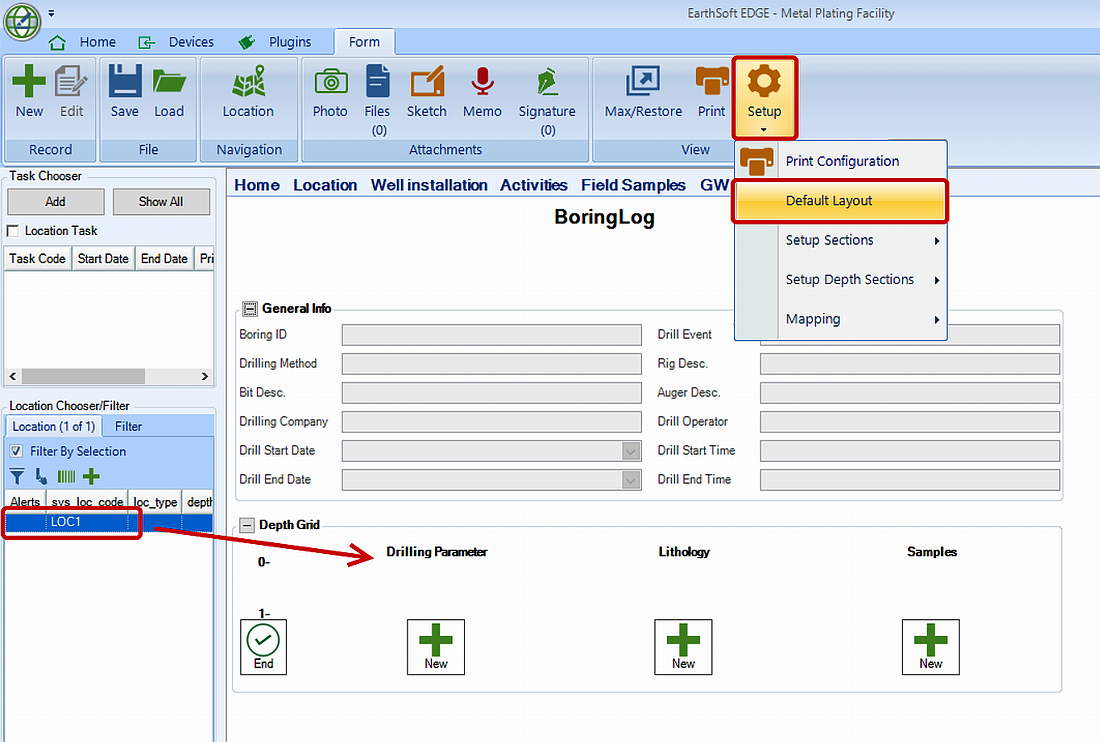Uncheck the Filter By Selection checkbox
Screen dimensions: 1100x742
click(15, 451)
